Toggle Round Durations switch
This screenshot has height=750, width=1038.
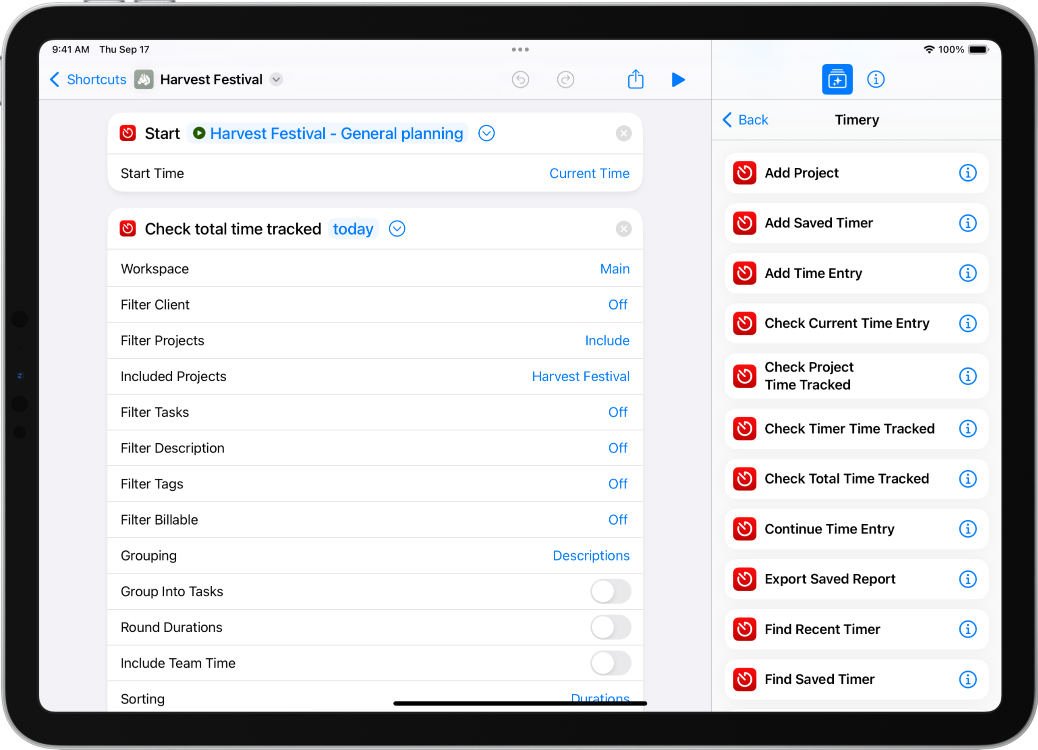(x=610, y=627)
